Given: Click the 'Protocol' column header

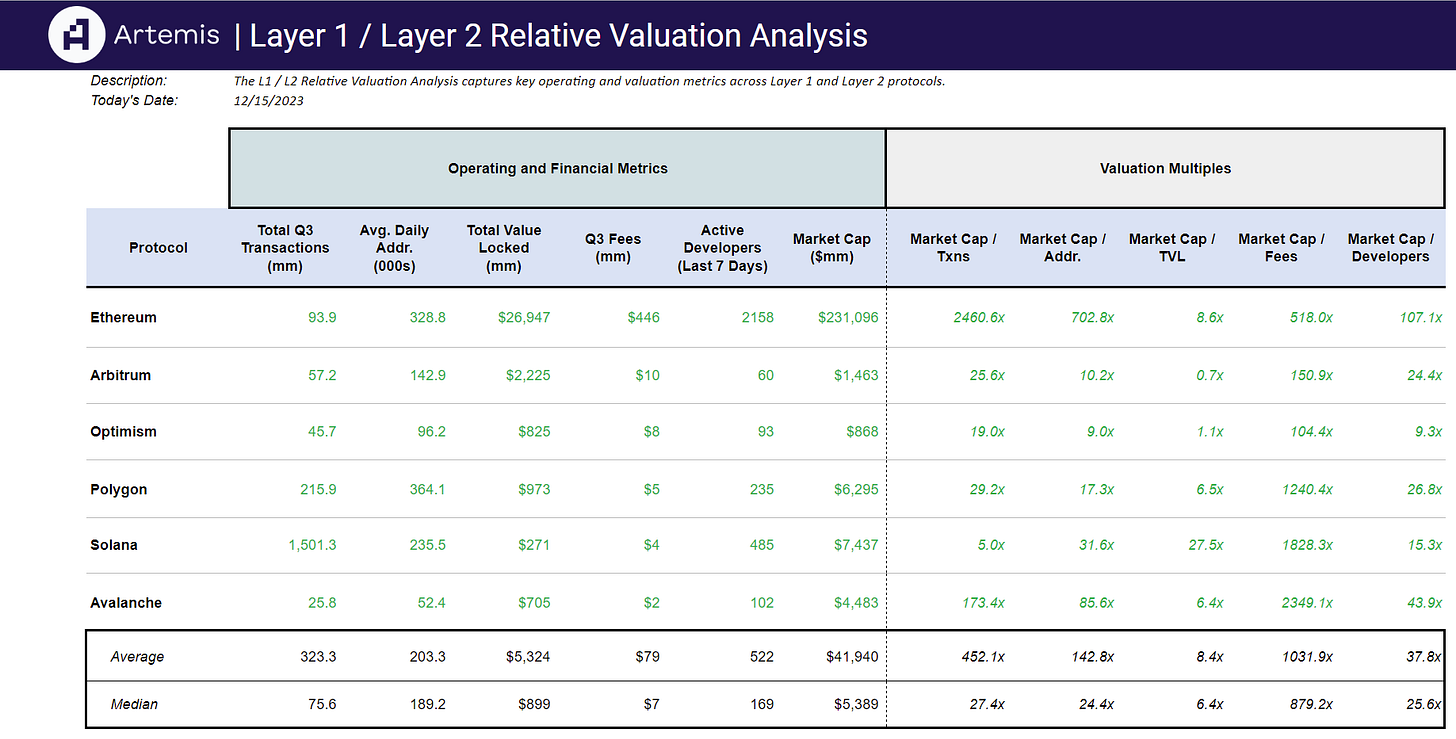Looking at the screenshot, I should tap(158, 247).
